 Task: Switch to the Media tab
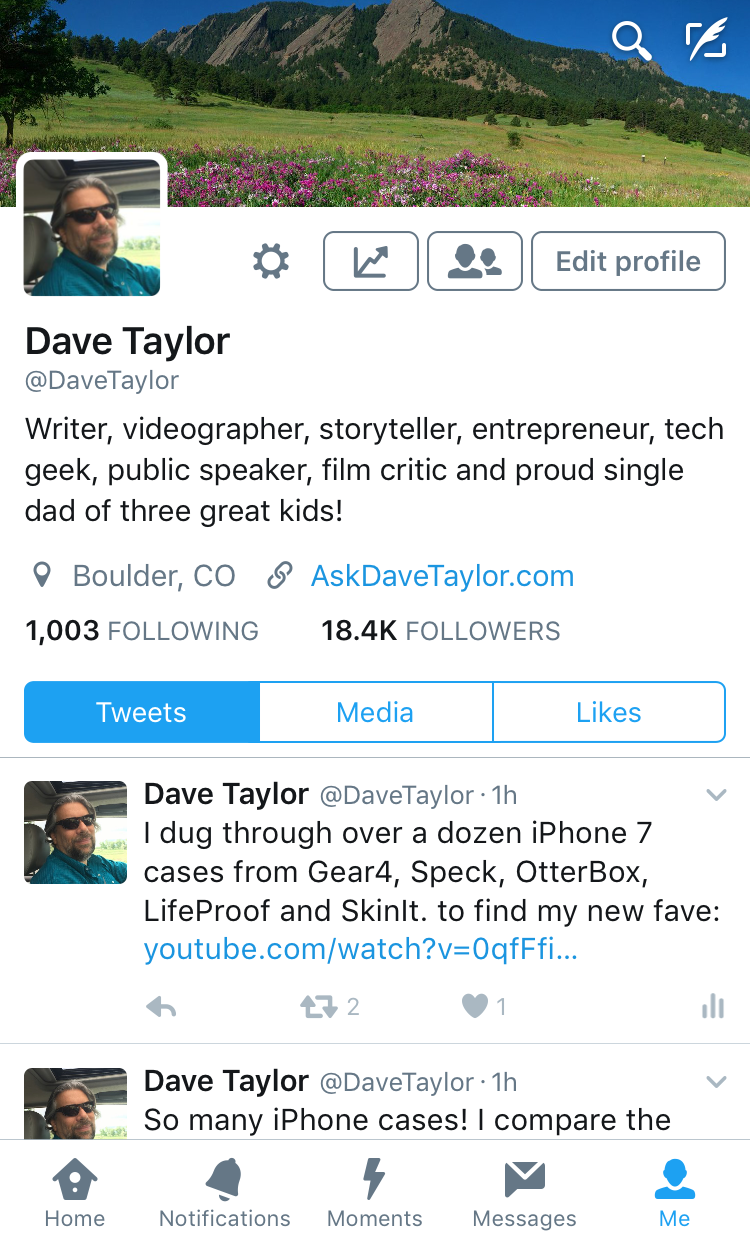(375, 712)
